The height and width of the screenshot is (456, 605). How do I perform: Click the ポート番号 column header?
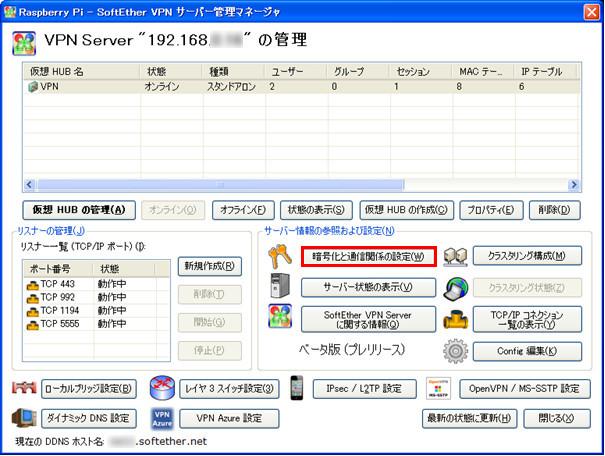click(x=58, y=269)
